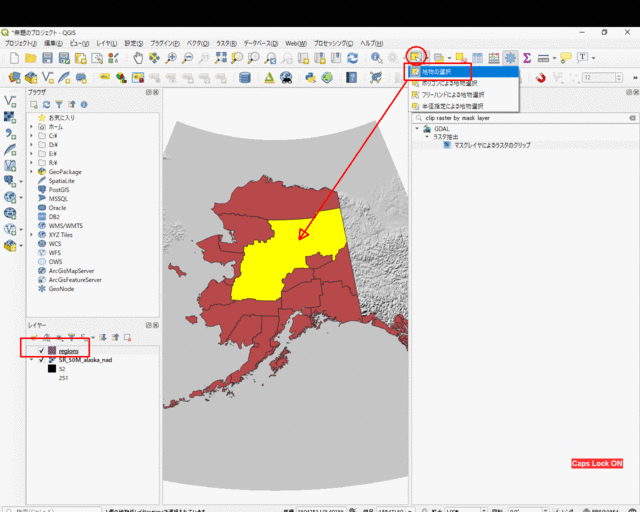640x512 pixels.
Task: Open the Statistical Summary sigma icon
Action: pos(527,58)
